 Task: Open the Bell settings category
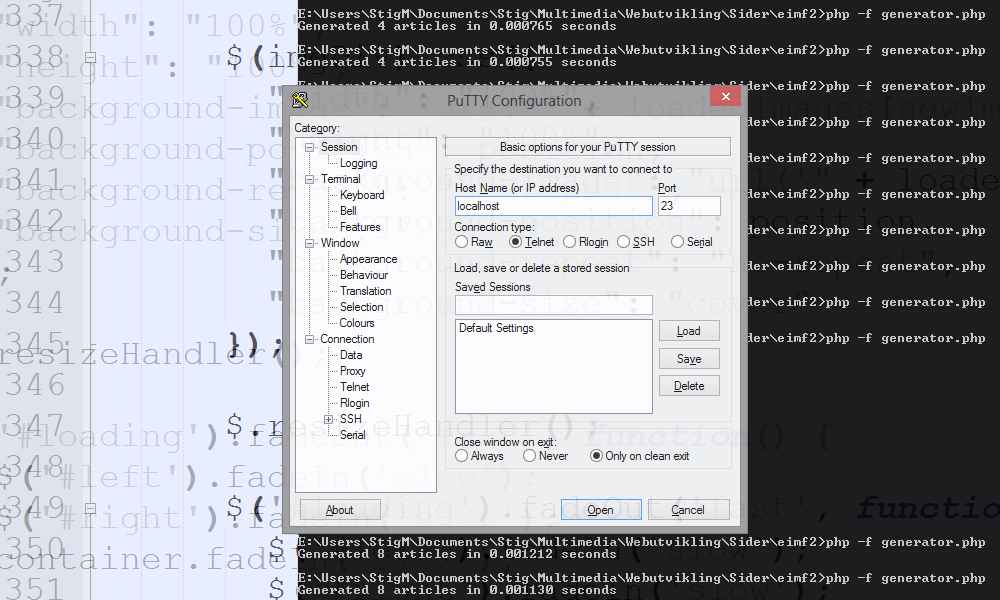348,211
